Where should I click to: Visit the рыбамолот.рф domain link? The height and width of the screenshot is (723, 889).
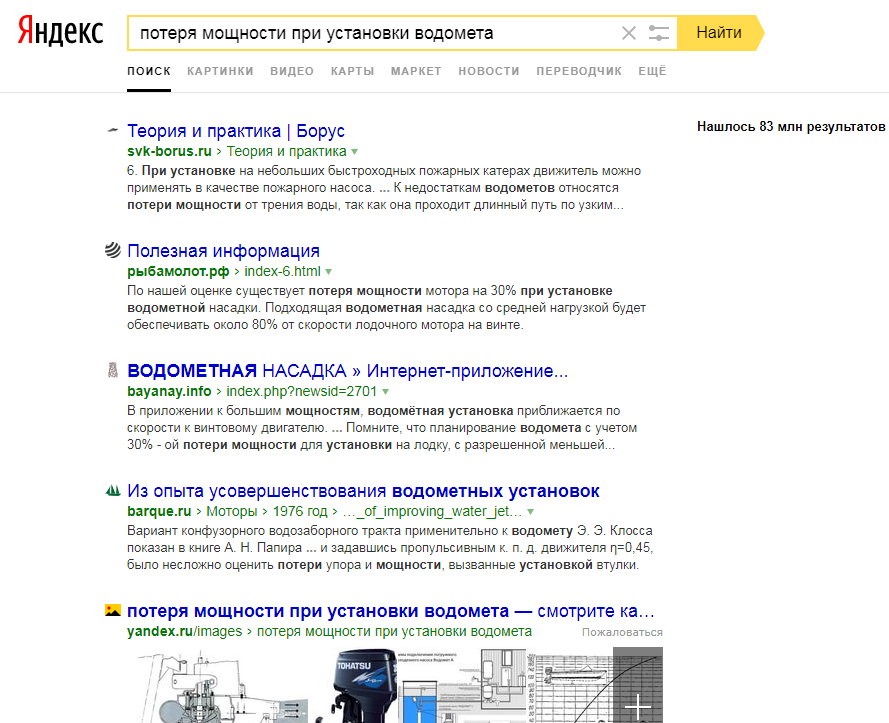(178, 272)
